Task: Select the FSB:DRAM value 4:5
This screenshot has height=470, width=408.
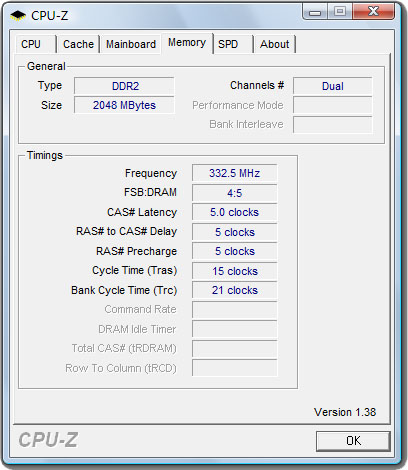Action: (x=235, y=193)
